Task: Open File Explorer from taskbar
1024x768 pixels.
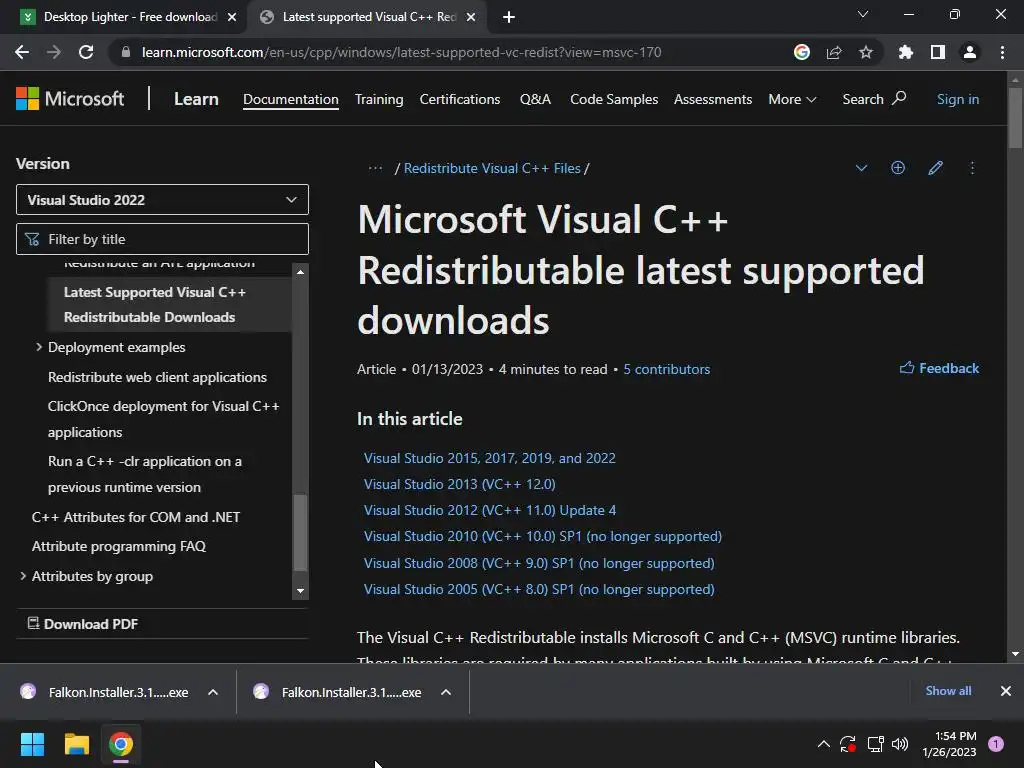Action: point(76,744)
